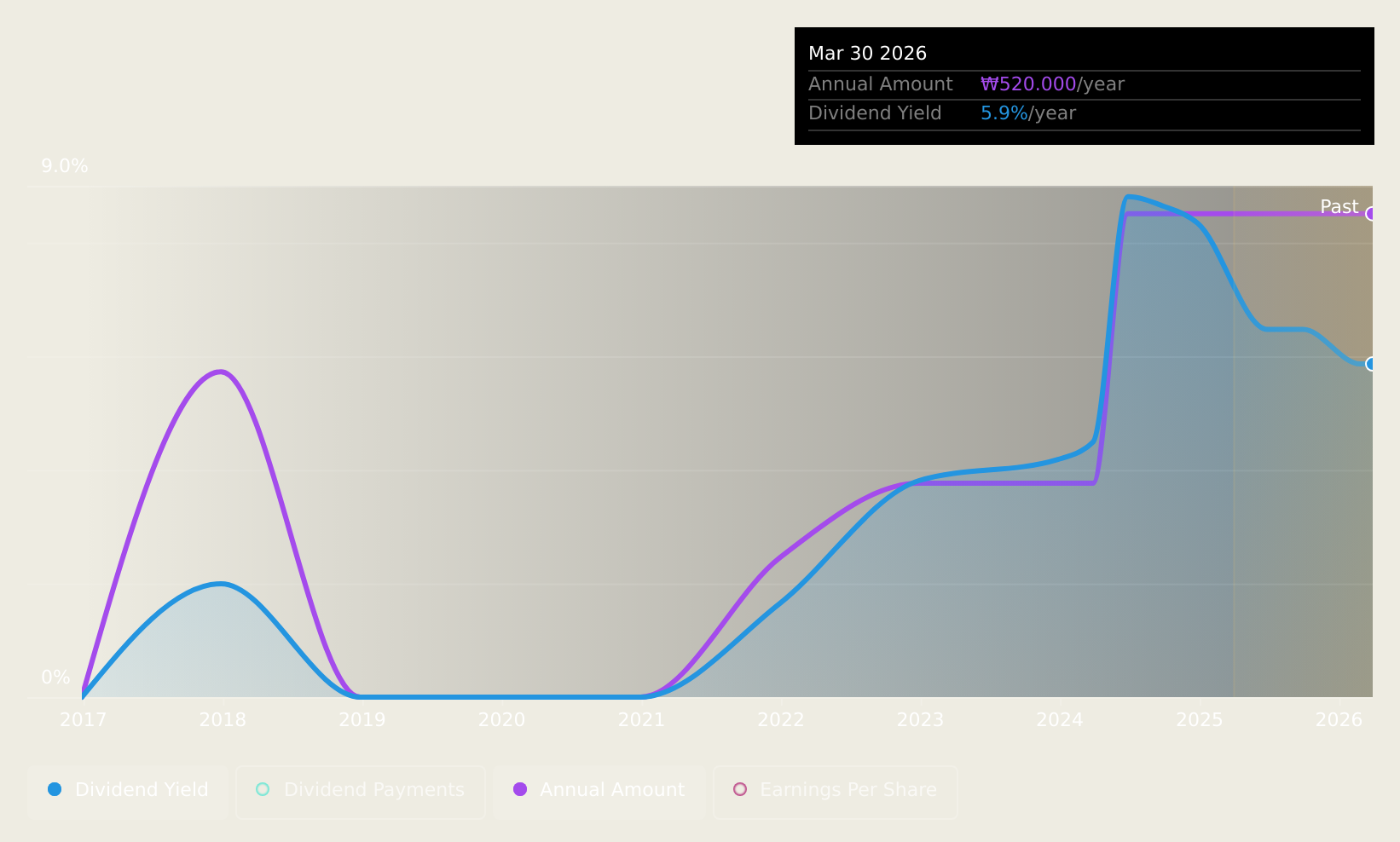Click the 2017 x-axis label
This screenshot has width=1400, height=842.
point(84,720)
